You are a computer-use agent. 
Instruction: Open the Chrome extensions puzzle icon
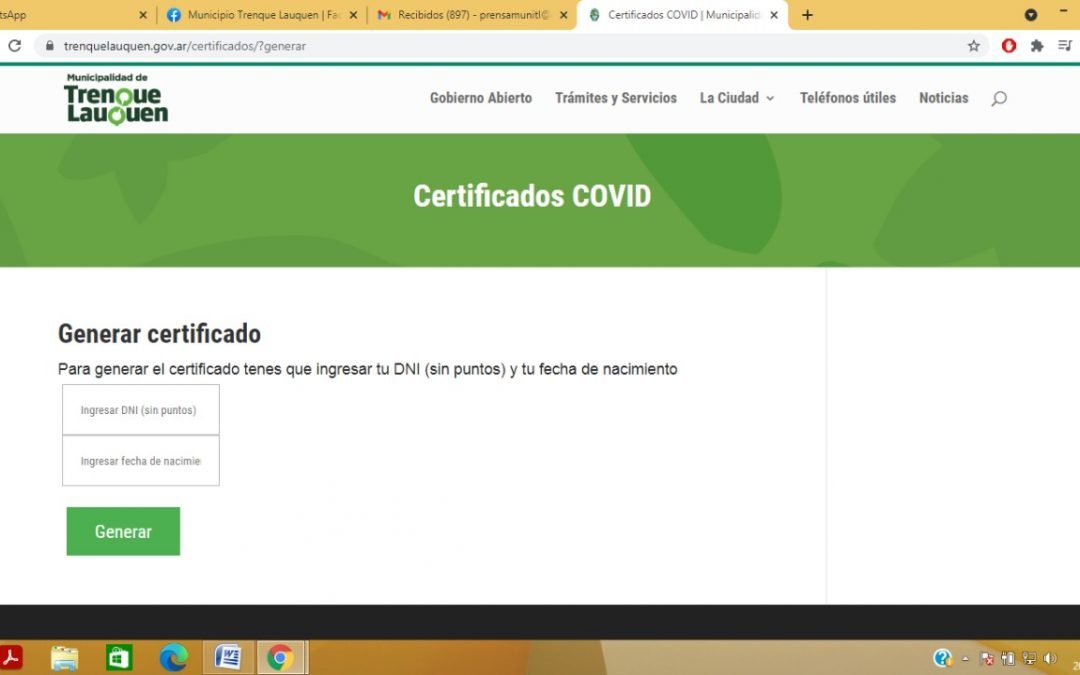(1037, 46)
